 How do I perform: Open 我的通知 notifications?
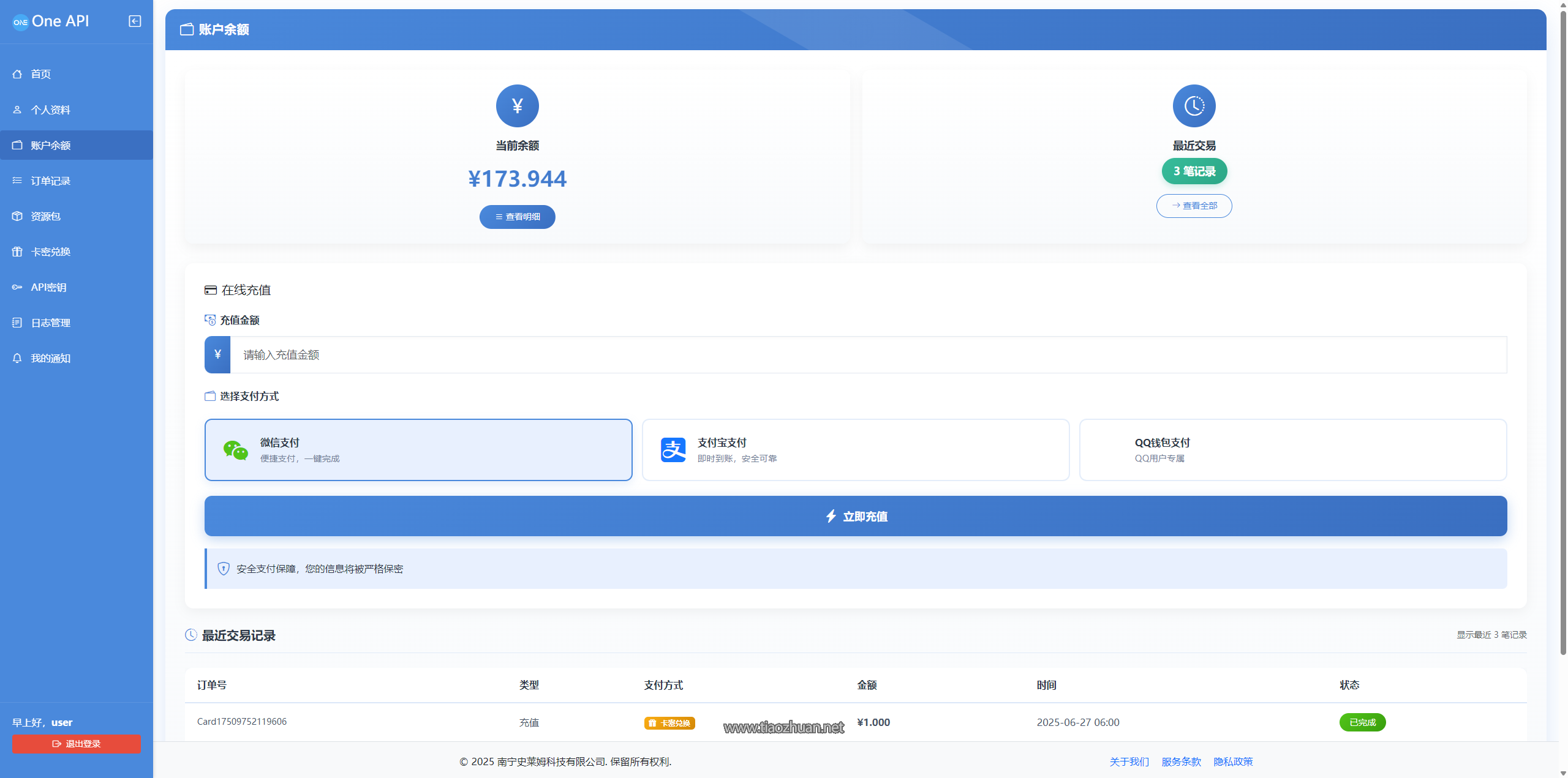coord(77,358)
